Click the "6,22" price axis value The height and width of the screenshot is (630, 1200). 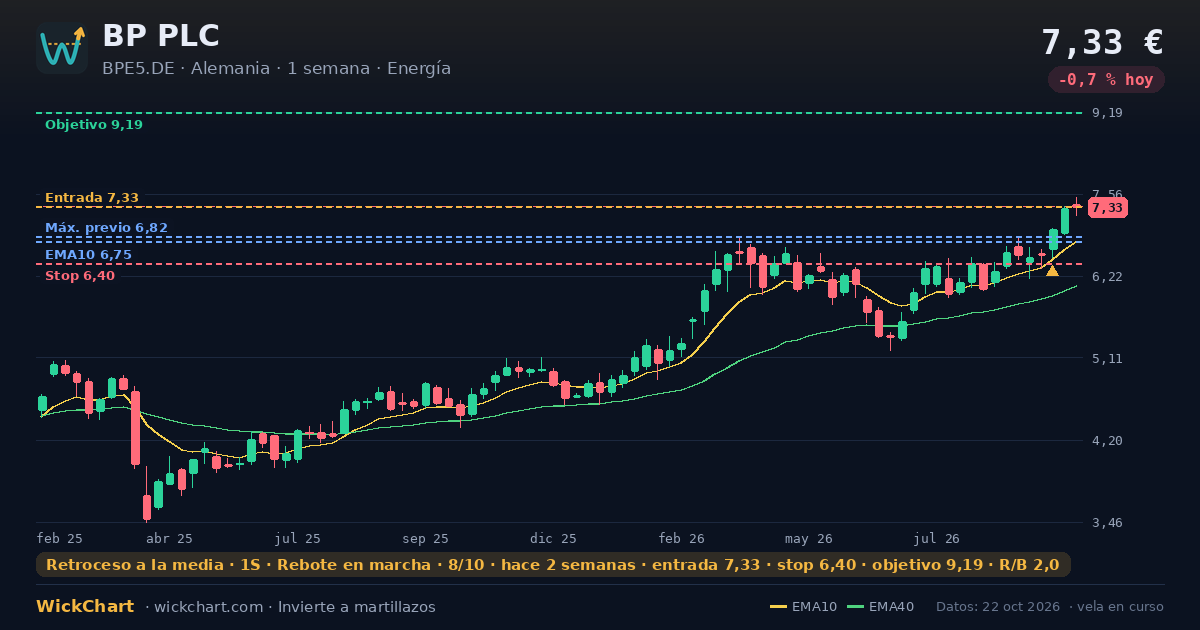coord(1107,277)
